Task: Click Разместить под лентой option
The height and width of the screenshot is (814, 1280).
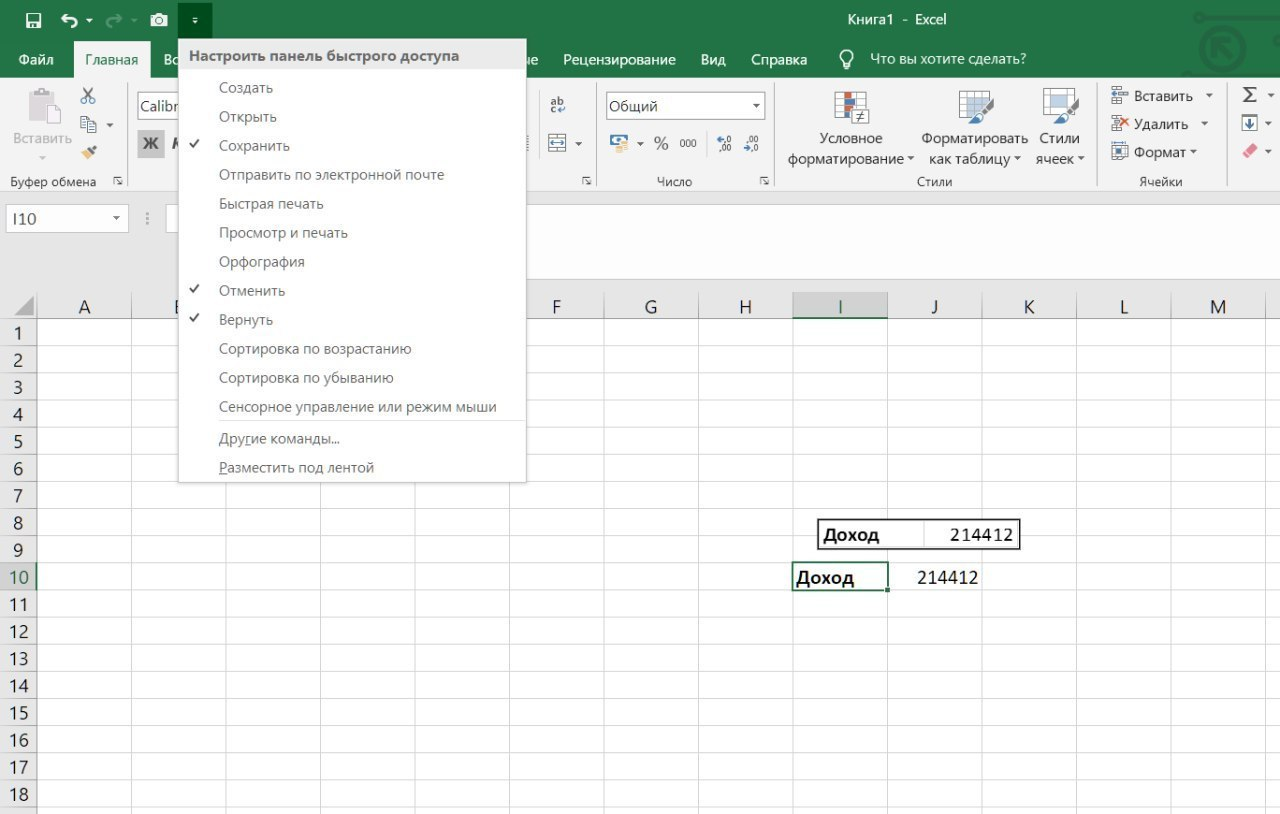Action: (x=296, y=468)
